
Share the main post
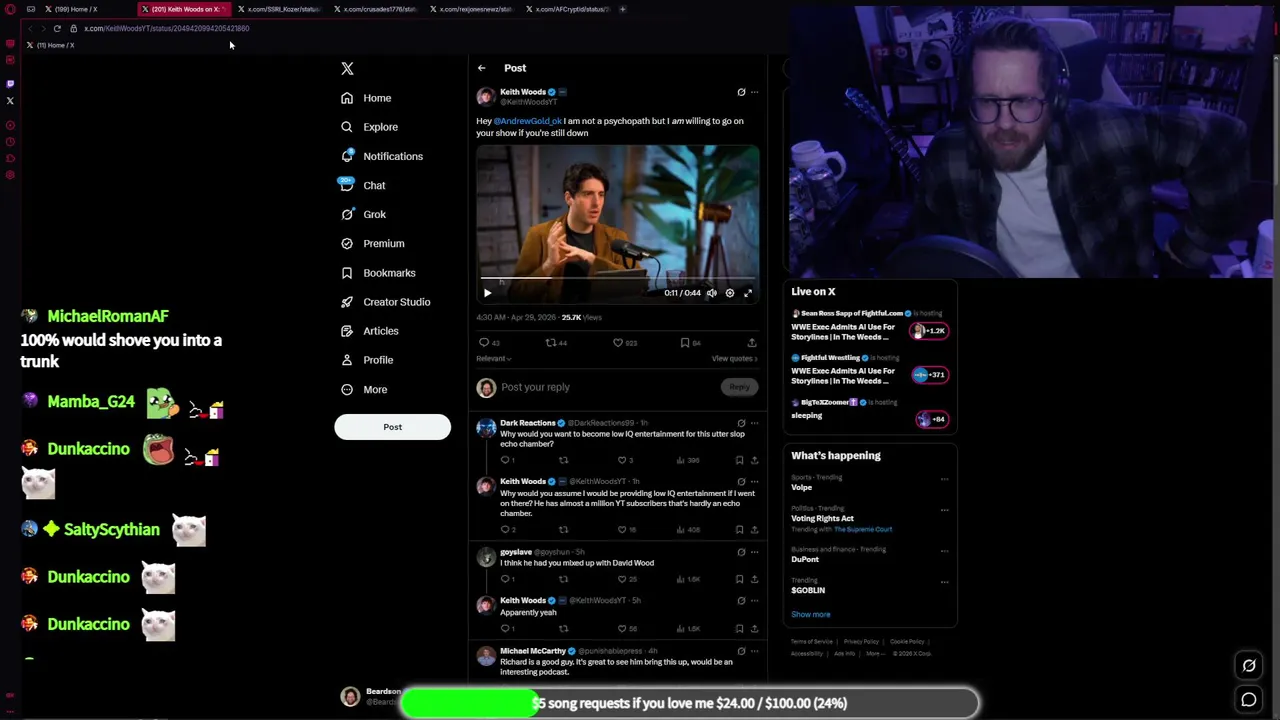pyautogui.click(x=752, y=343)
